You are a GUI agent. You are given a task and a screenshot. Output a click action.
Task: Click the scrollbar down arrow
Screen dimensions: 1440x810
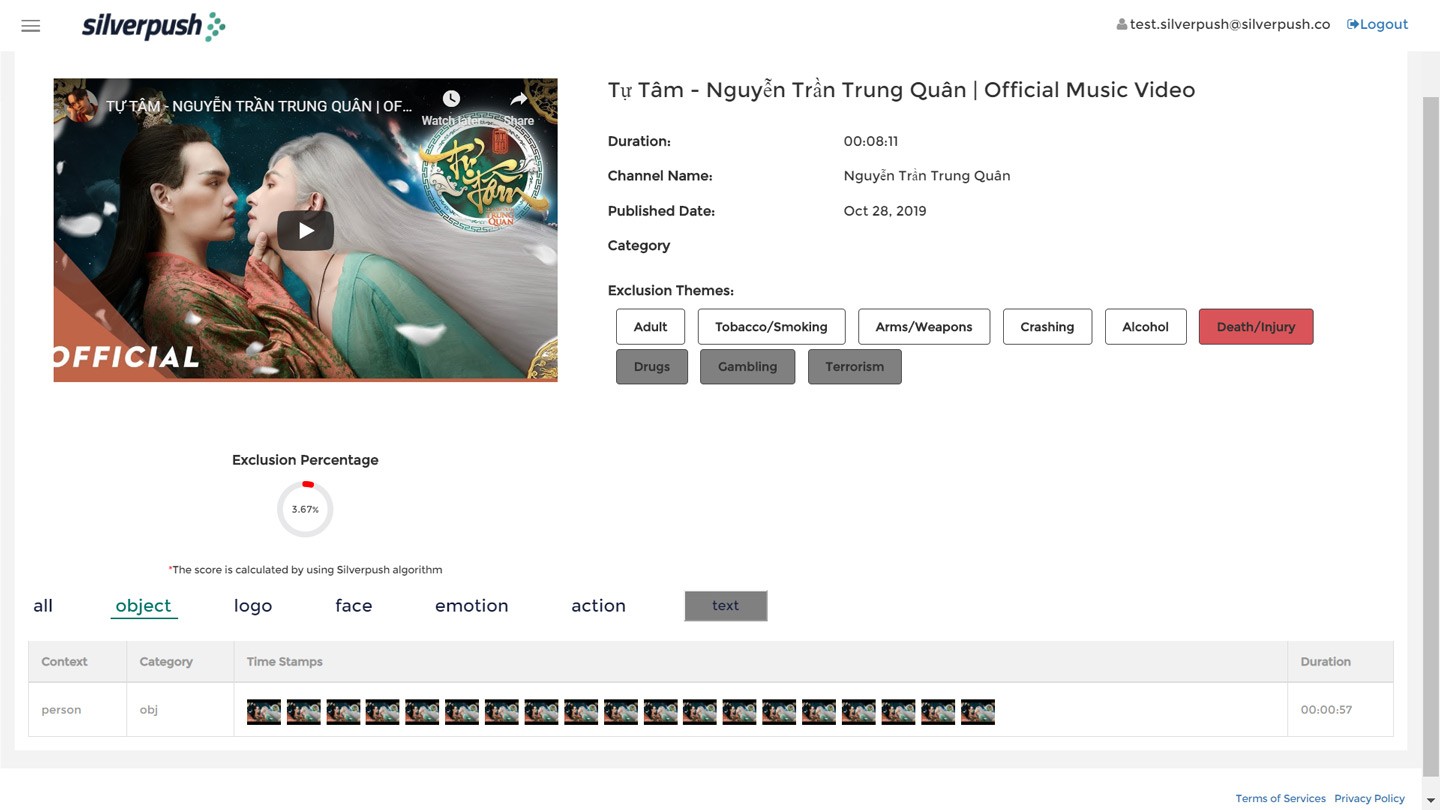pyautogui.click(x=1431, y=801)
